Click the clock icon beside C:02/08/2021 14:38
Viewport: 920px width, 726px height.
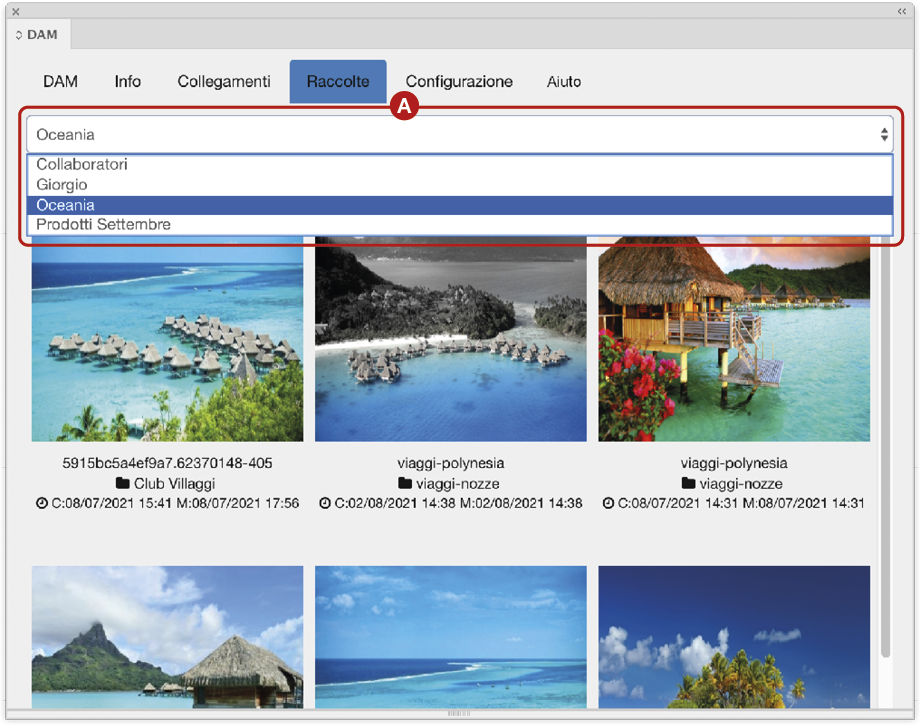click(x=325, y=504)
